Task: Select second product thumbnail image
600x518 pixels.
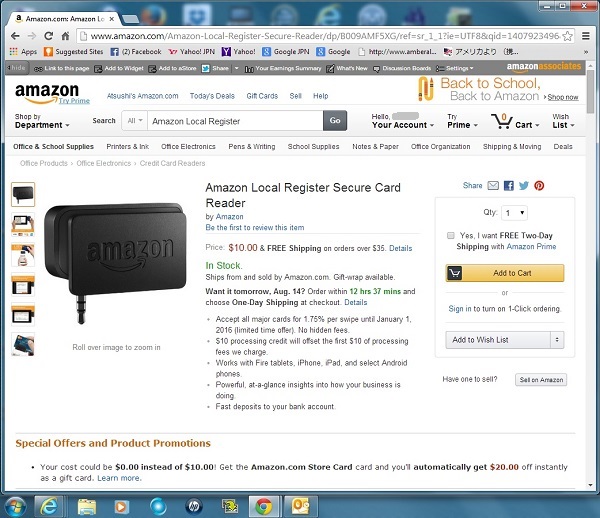Action: [x=23, y=225]
